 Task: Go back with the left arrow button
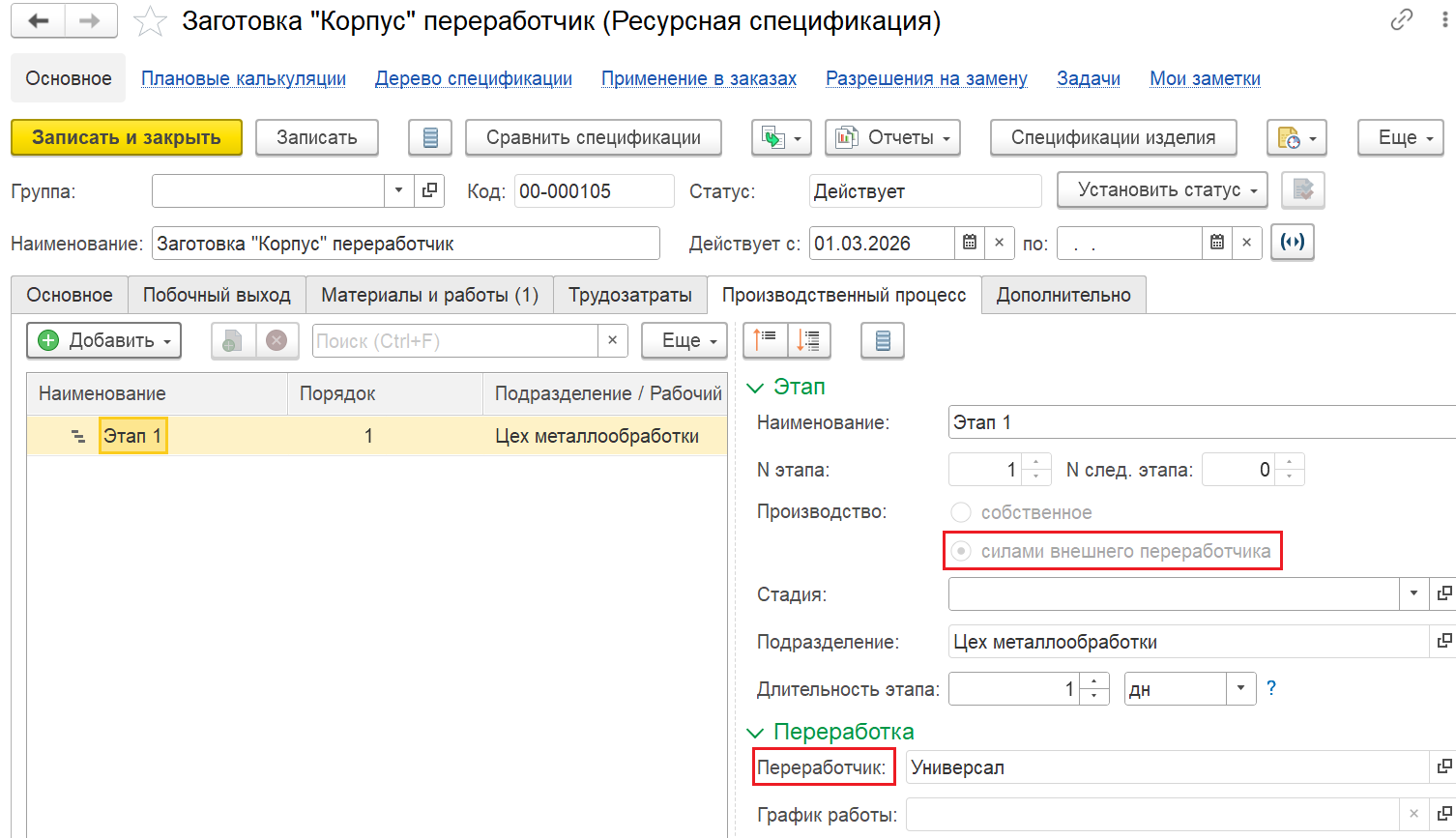click(39, 21)
